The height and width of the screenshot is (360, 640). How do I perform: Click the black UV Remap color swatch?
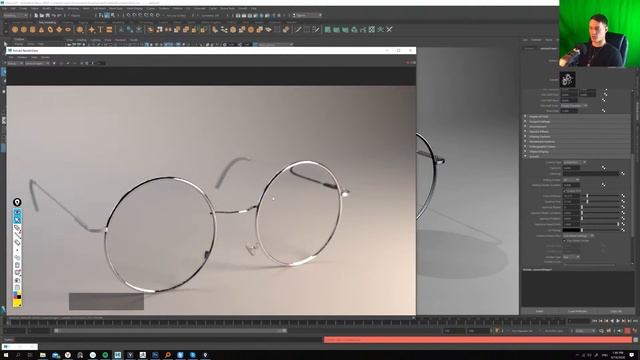tap(571, 230)
